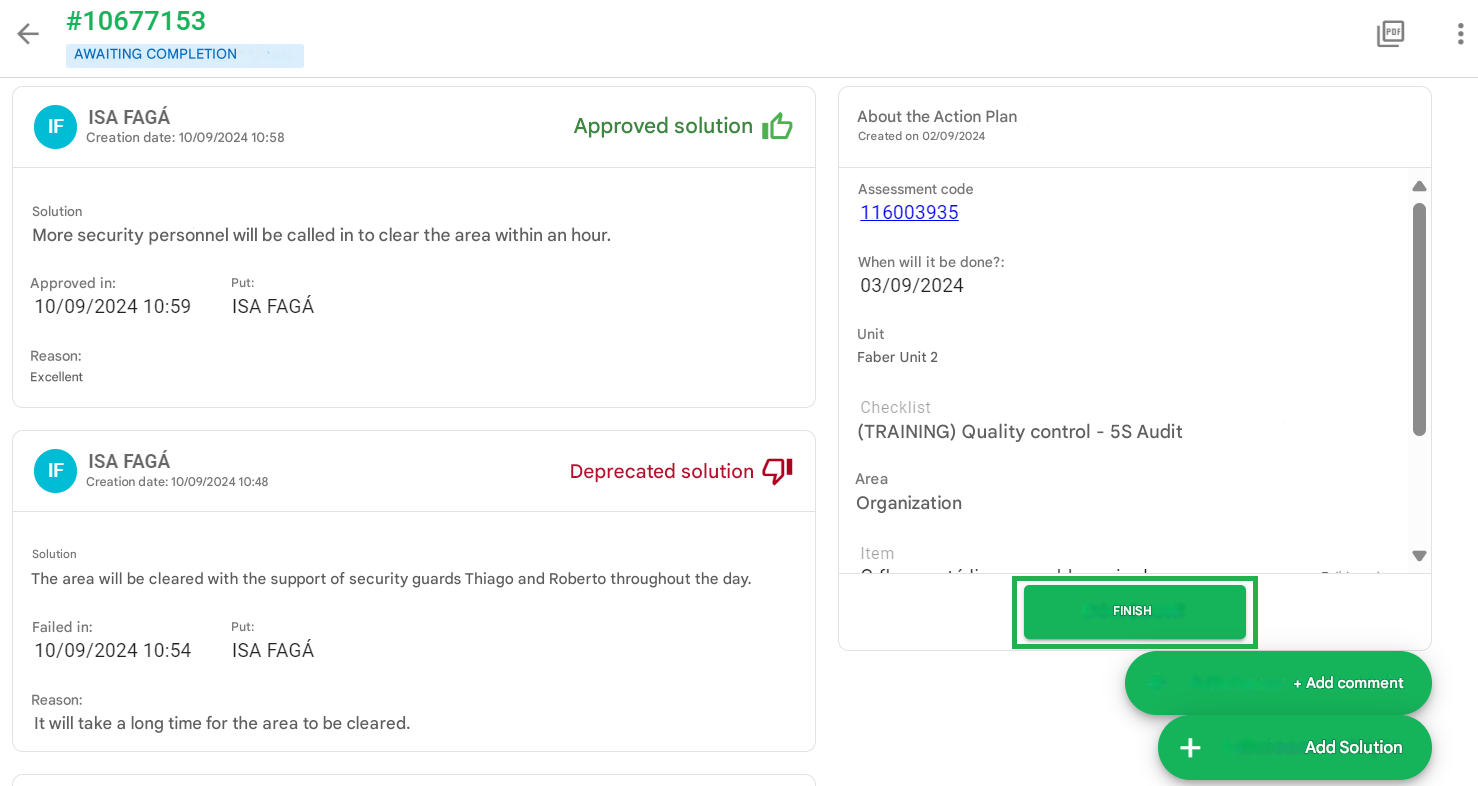Click the due date 03/09/2024
The height and width of the screenshot is (786, 1478).
click(912, 286)
